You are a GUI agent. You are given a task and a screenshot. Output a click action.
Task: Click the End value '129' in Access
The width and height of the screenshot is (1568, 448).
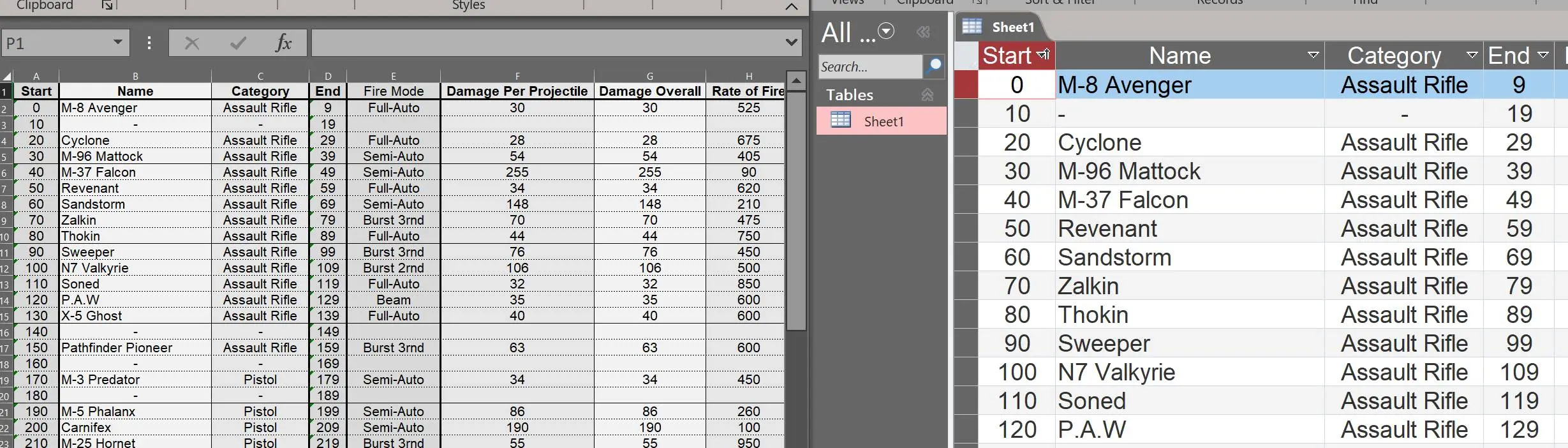tap(1519, 429)
